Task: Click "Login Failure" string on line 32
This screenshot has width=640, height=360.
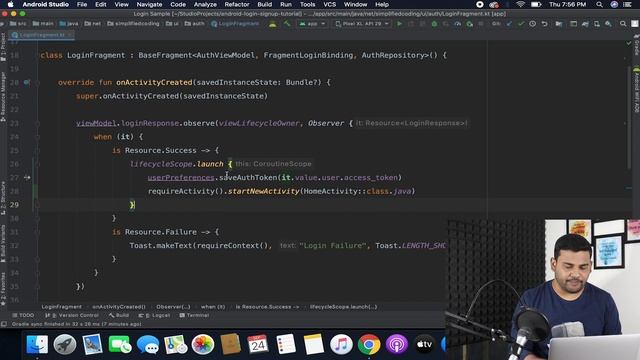Action: (x=333, y=246)
